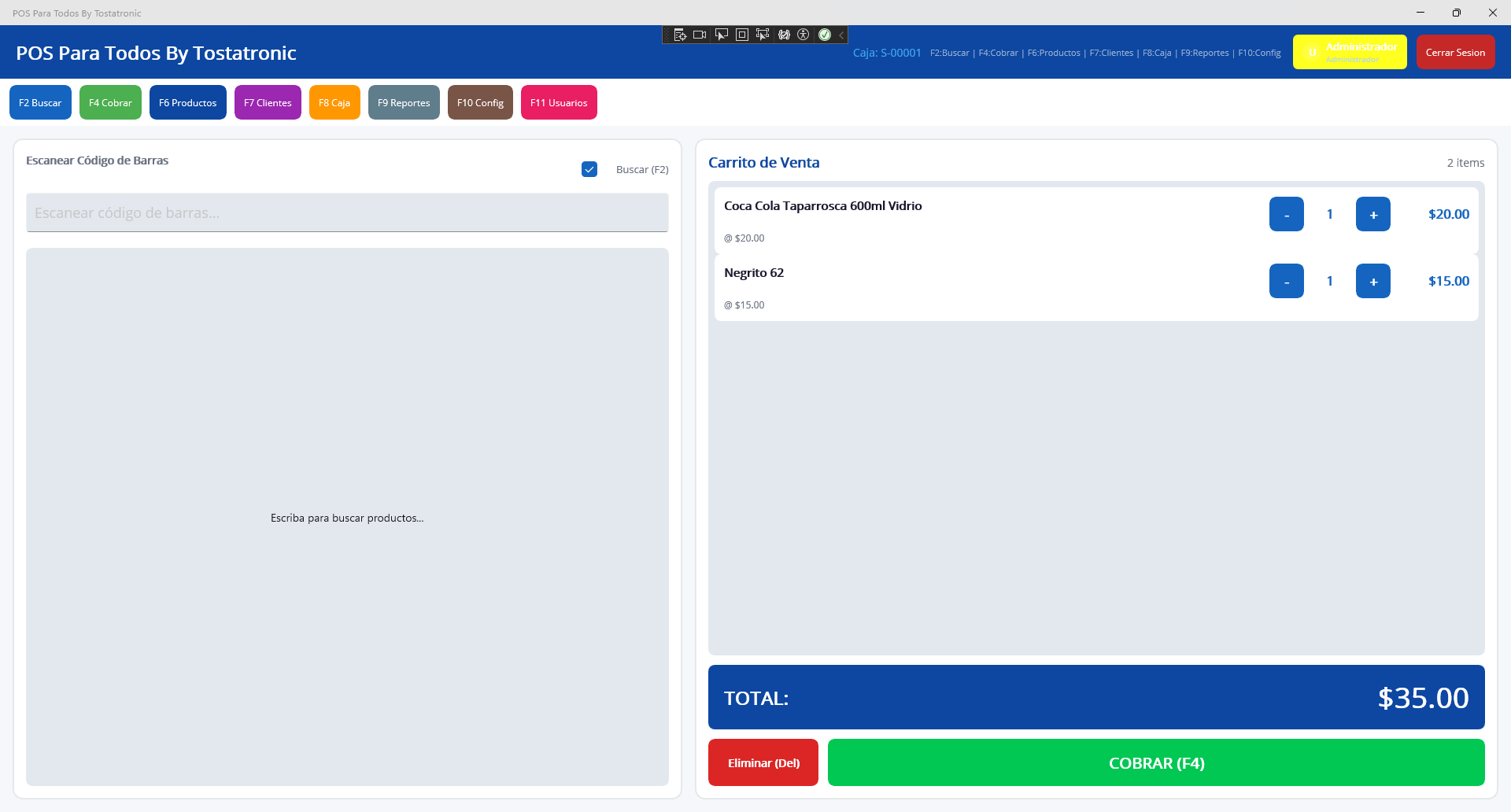The width and height of the screenshot is (1511, 812).
Task: Click the yellow Administrador user badge
Action: 1350,52
